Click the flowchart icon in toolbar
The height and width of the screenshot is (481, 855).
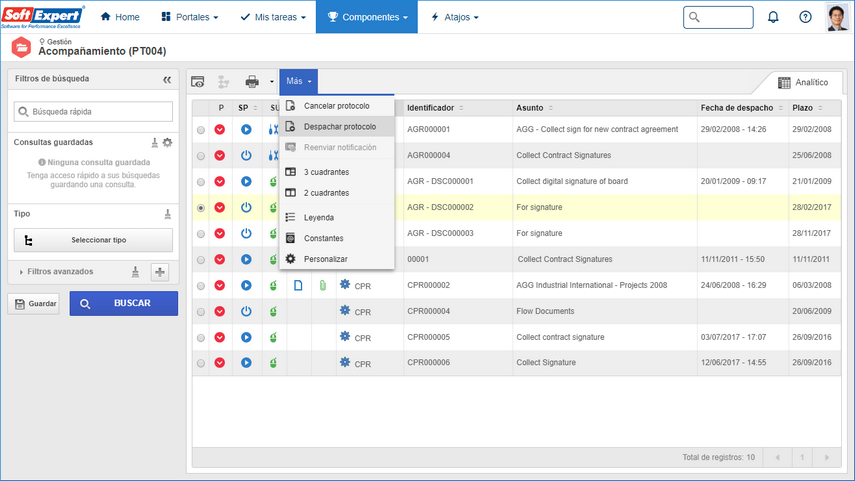click(224, 82)
